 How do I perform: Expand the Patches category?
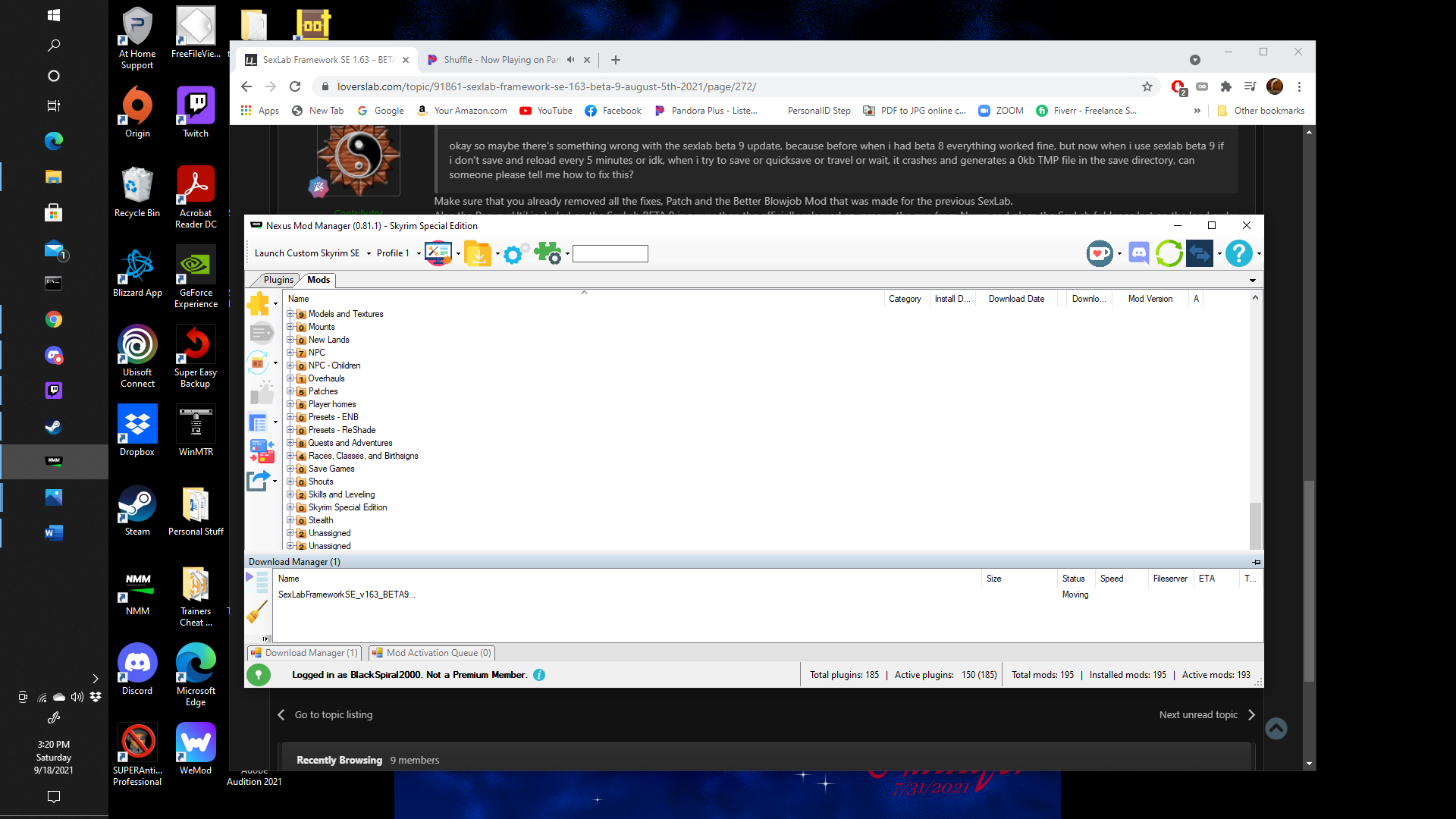point(290,391)
